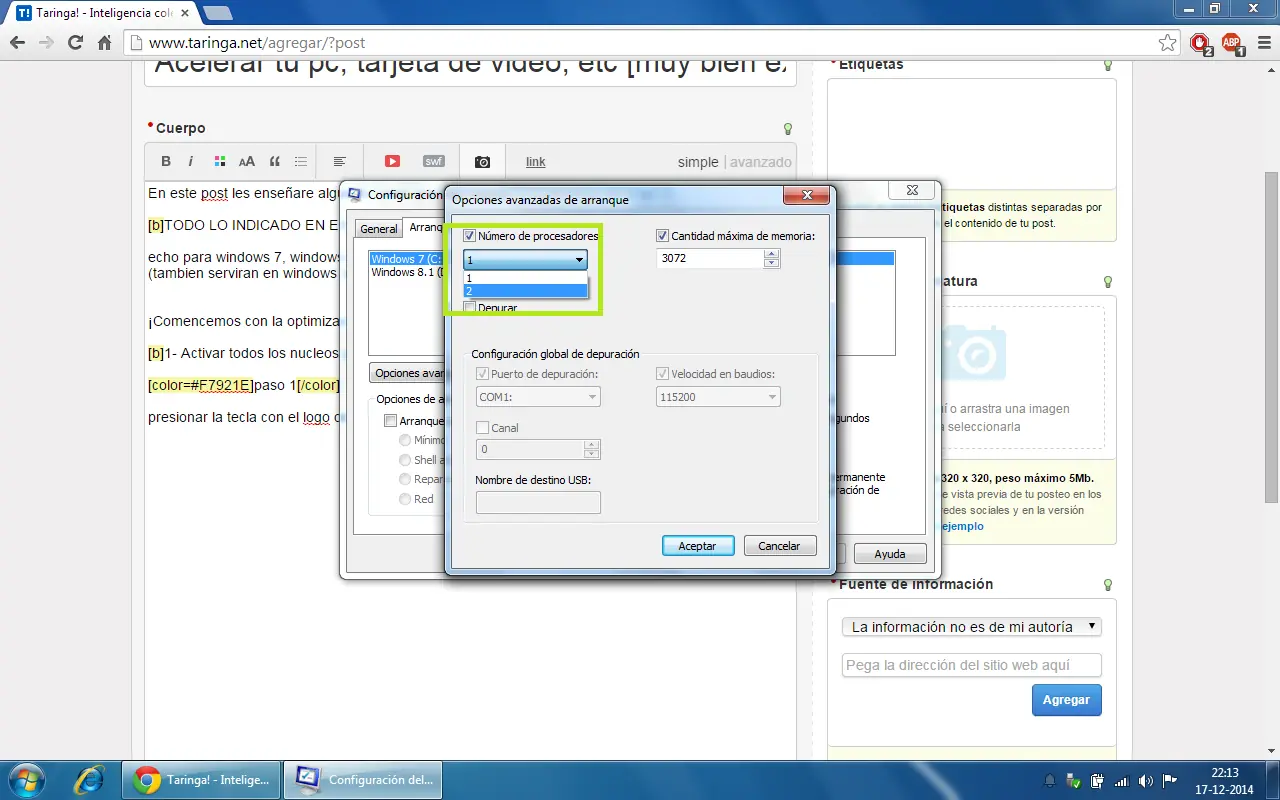Switch to avanzado editor mode
This screenshot has height=800, width=1280.
click(761, 162)
